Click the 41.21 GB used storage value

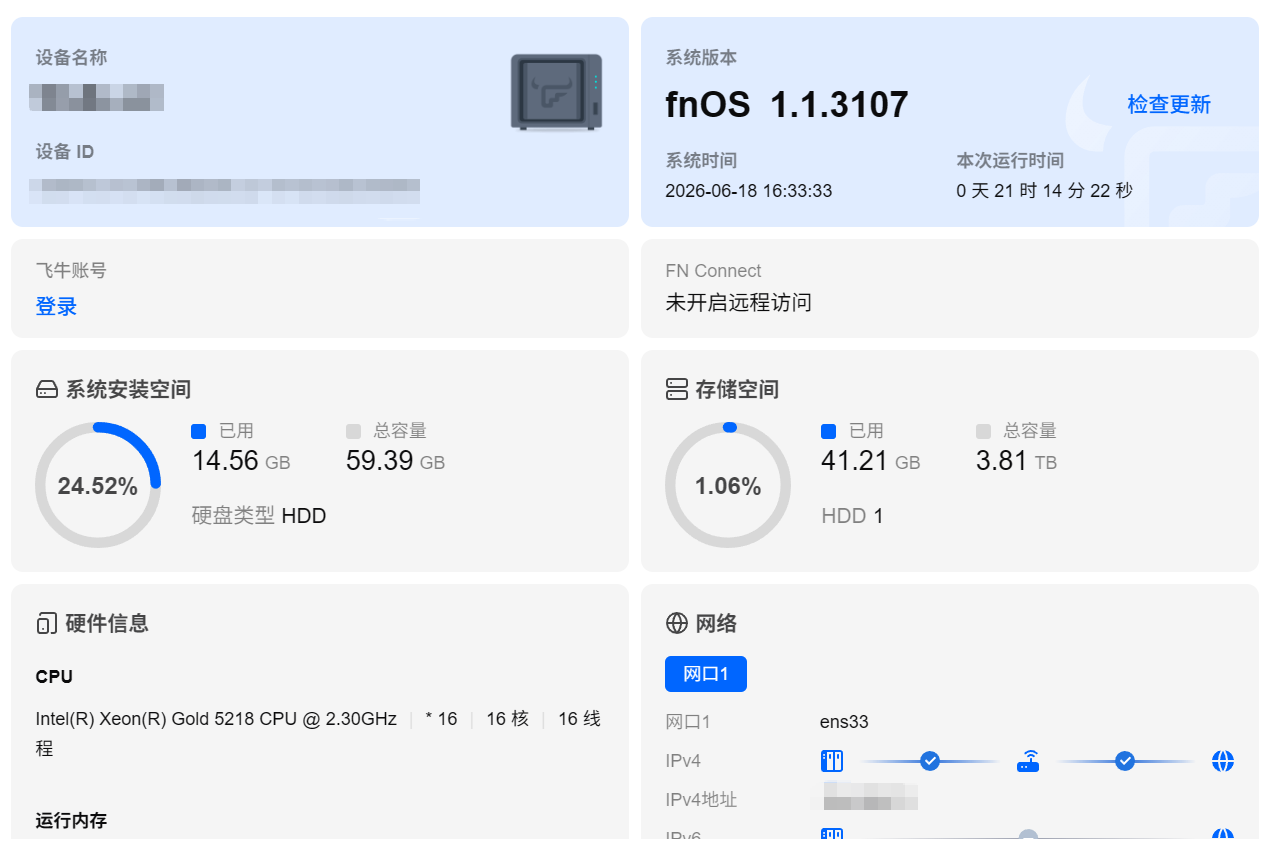(x=871, y=461)
